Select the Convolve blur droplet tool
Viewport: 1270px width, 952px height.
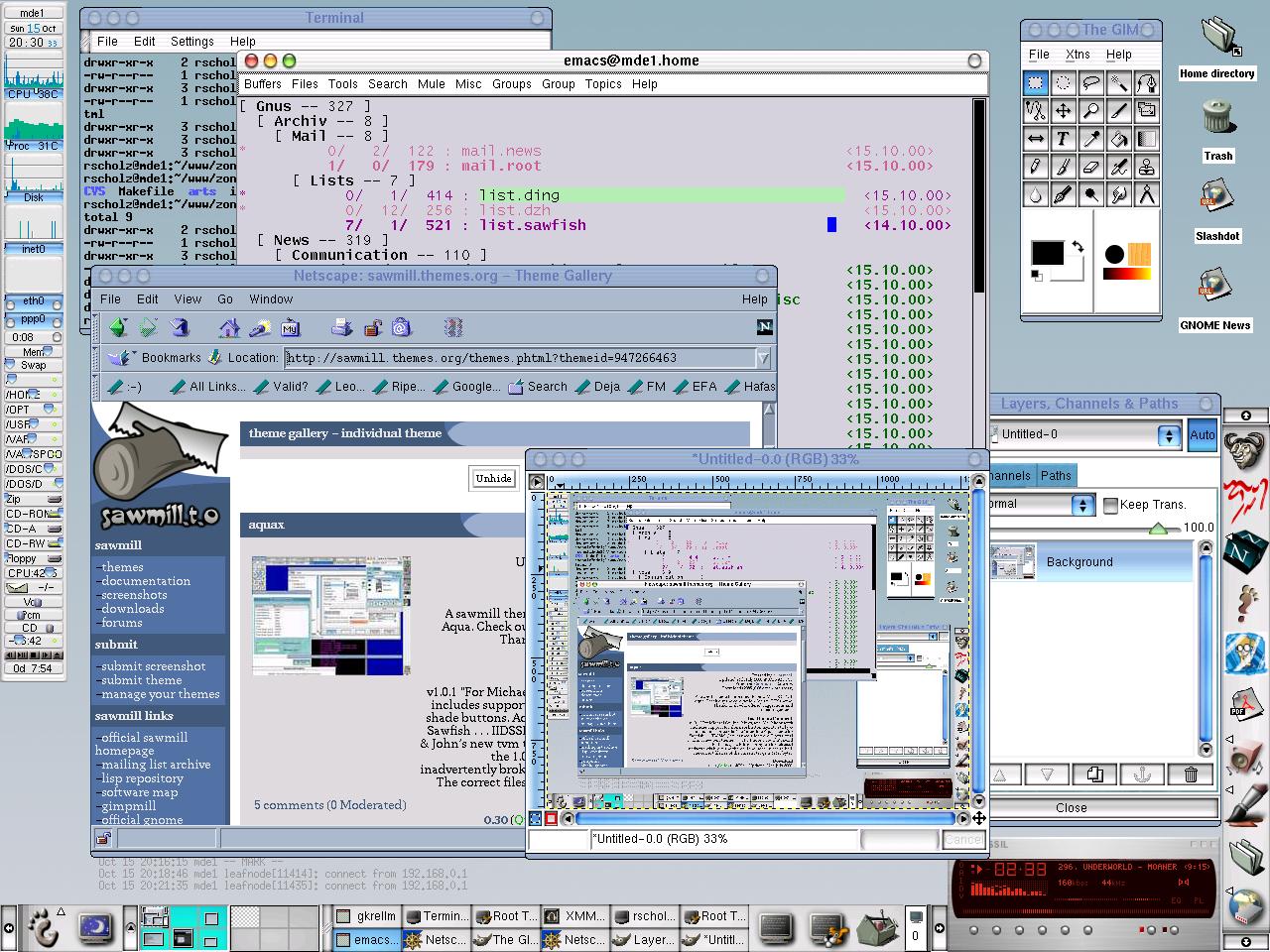coord(1035,194)
